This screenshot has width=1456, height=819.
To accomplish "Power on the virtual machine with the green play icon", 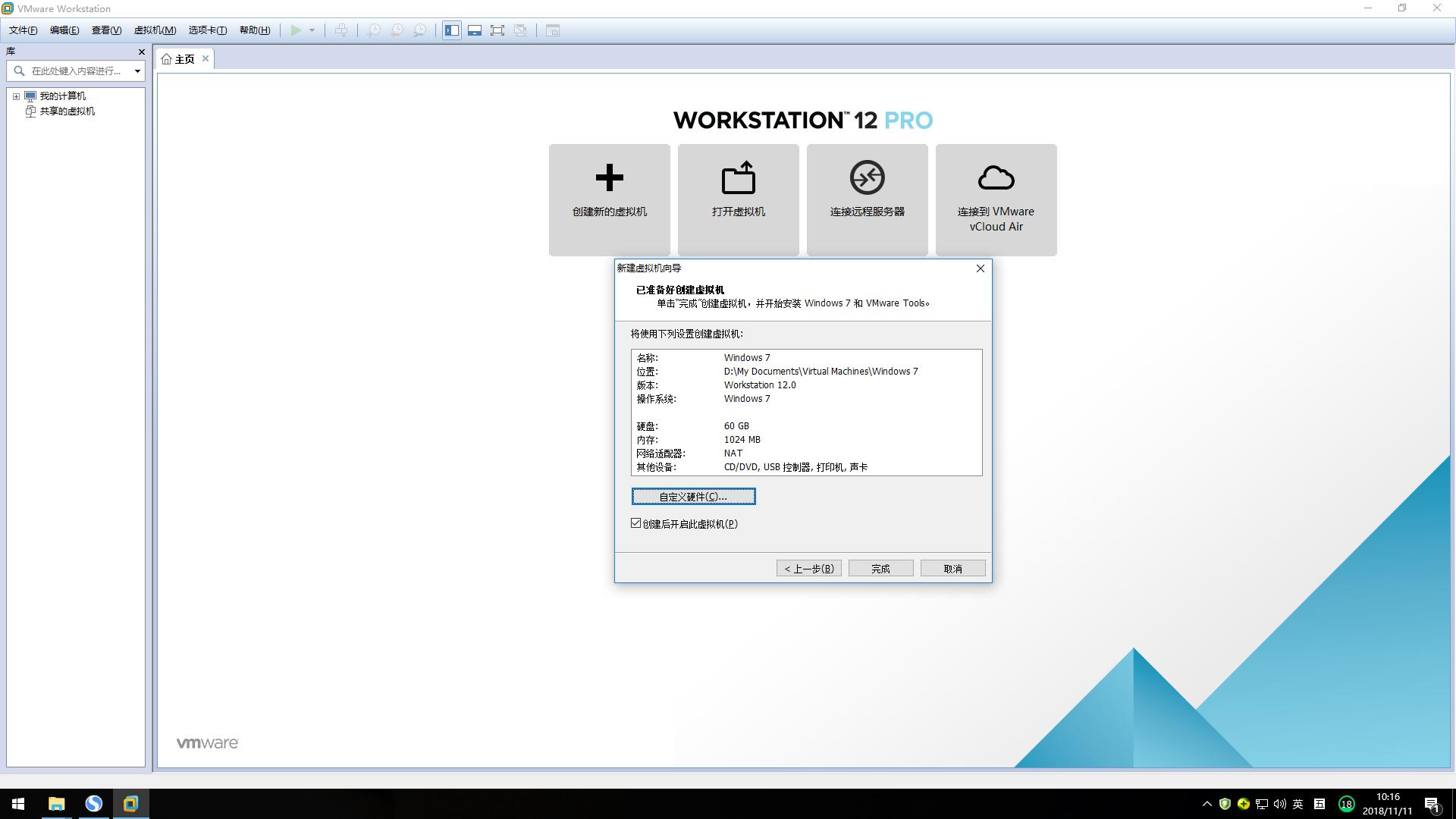I will pyautogui.click(x=296, y=30).
